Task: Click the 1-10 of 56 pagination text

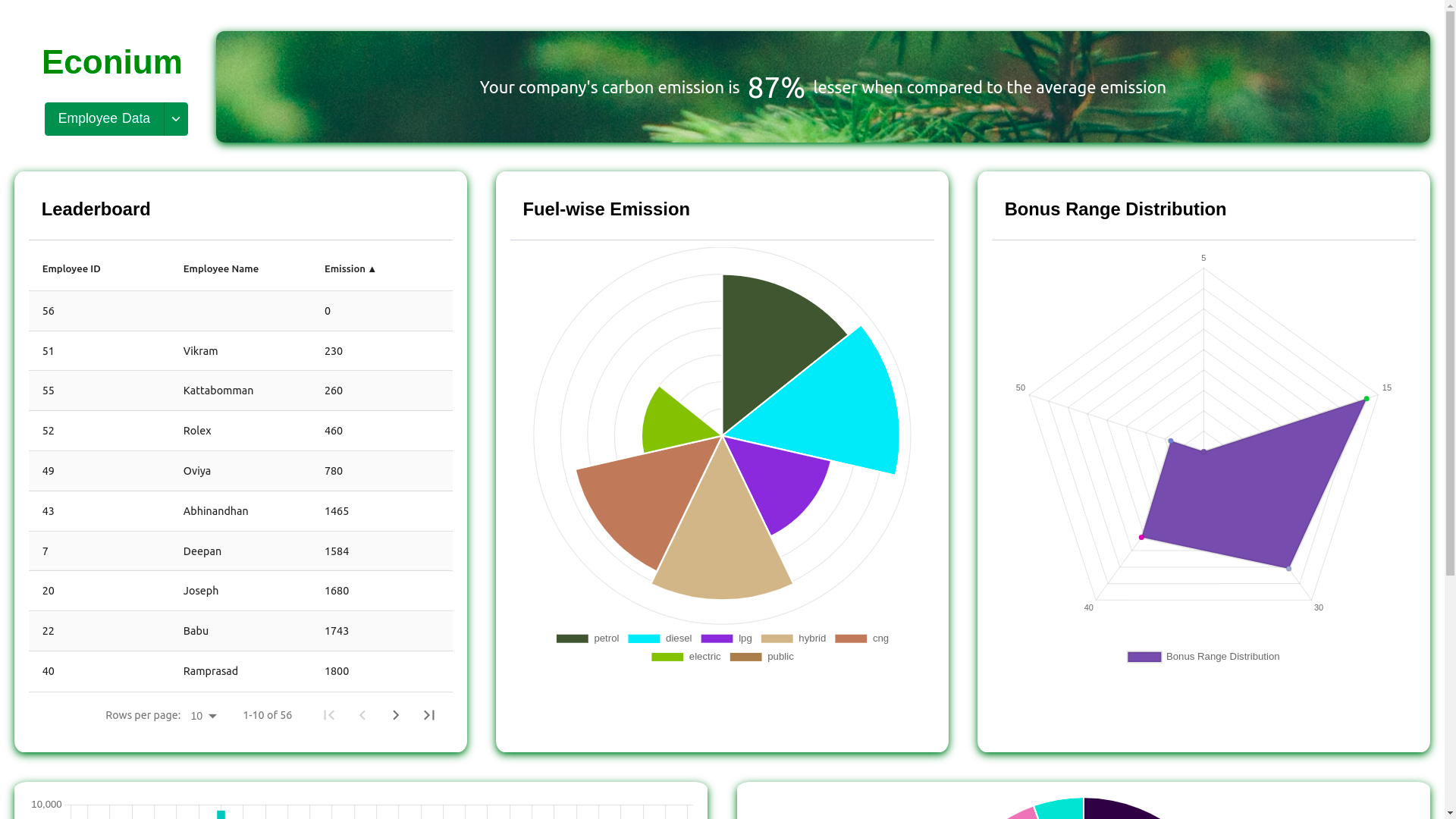Action: pyautogui.click(x=268, y=715)
